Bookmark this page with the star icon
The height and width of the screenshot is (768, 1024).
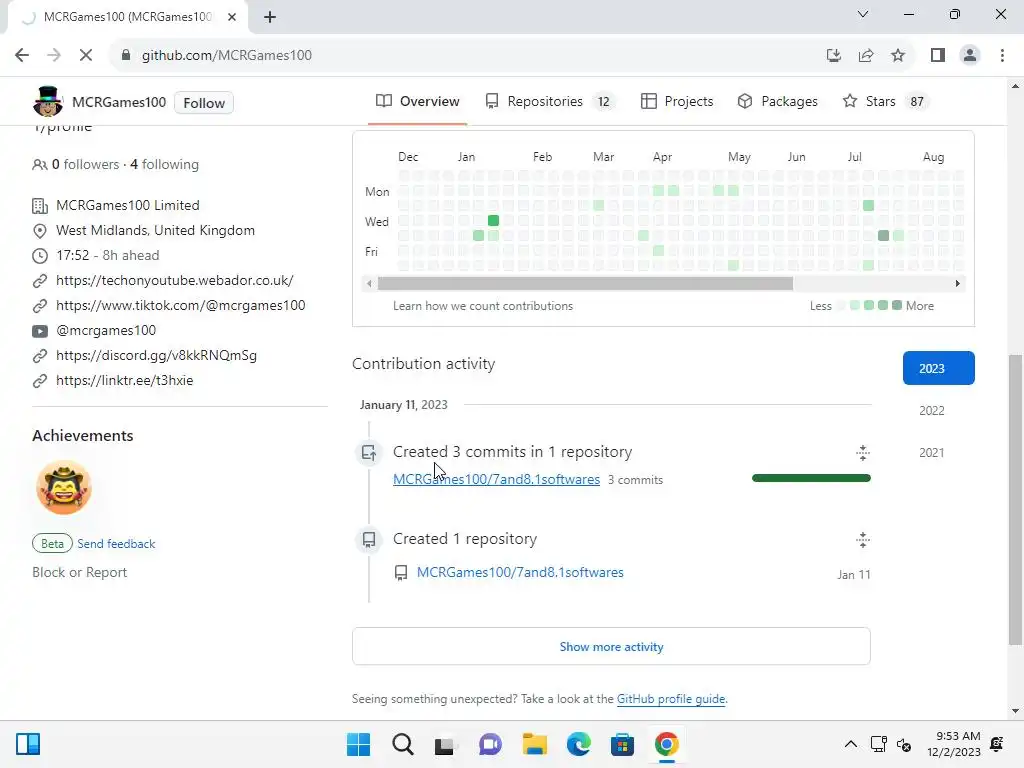coord(898,56)
